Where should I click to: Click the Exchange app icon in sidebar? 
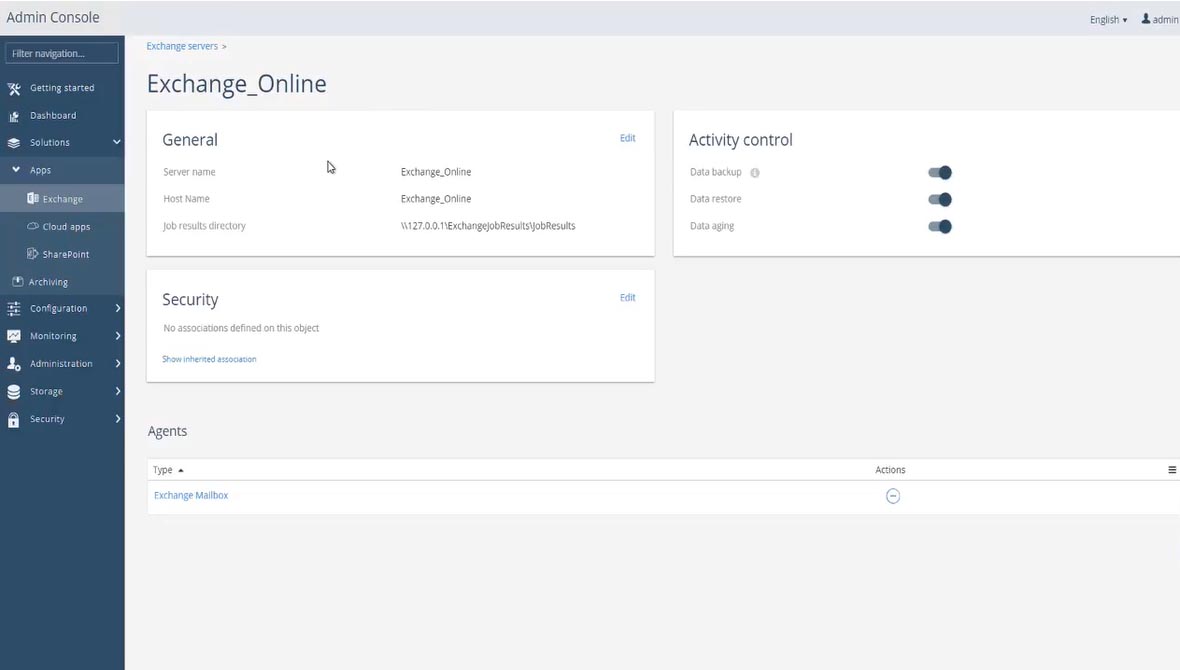pyautogui.click(x=33, y=199)
